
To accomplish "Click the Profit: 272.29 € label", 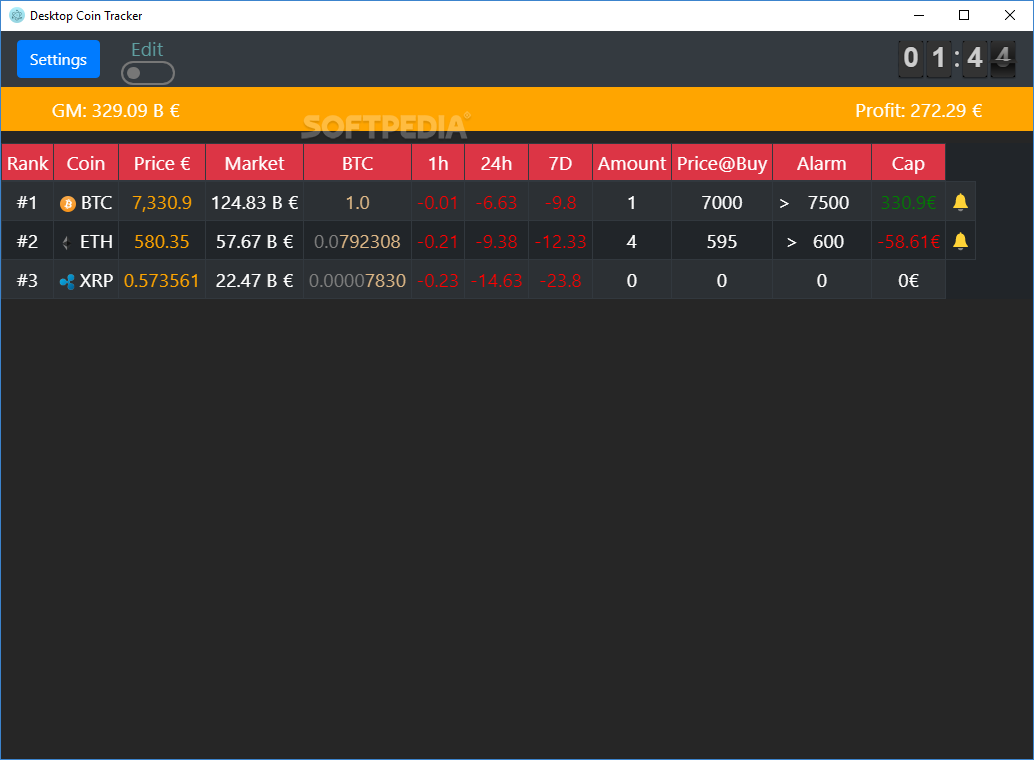I will [919, 110].
